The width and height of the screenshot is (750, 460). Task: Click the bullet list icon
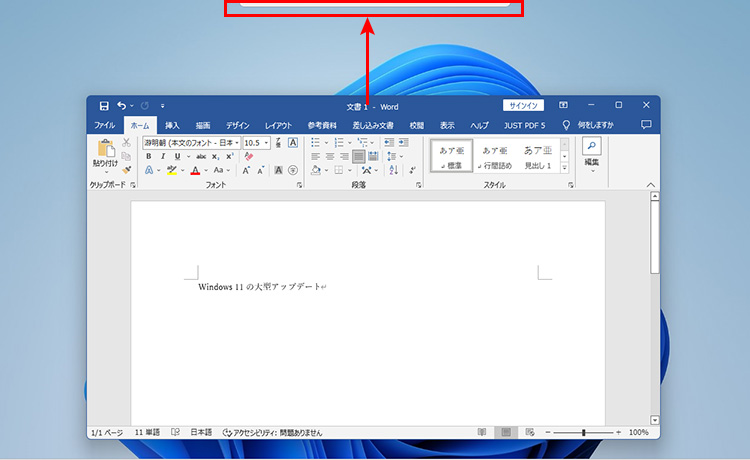pos(316,143)
